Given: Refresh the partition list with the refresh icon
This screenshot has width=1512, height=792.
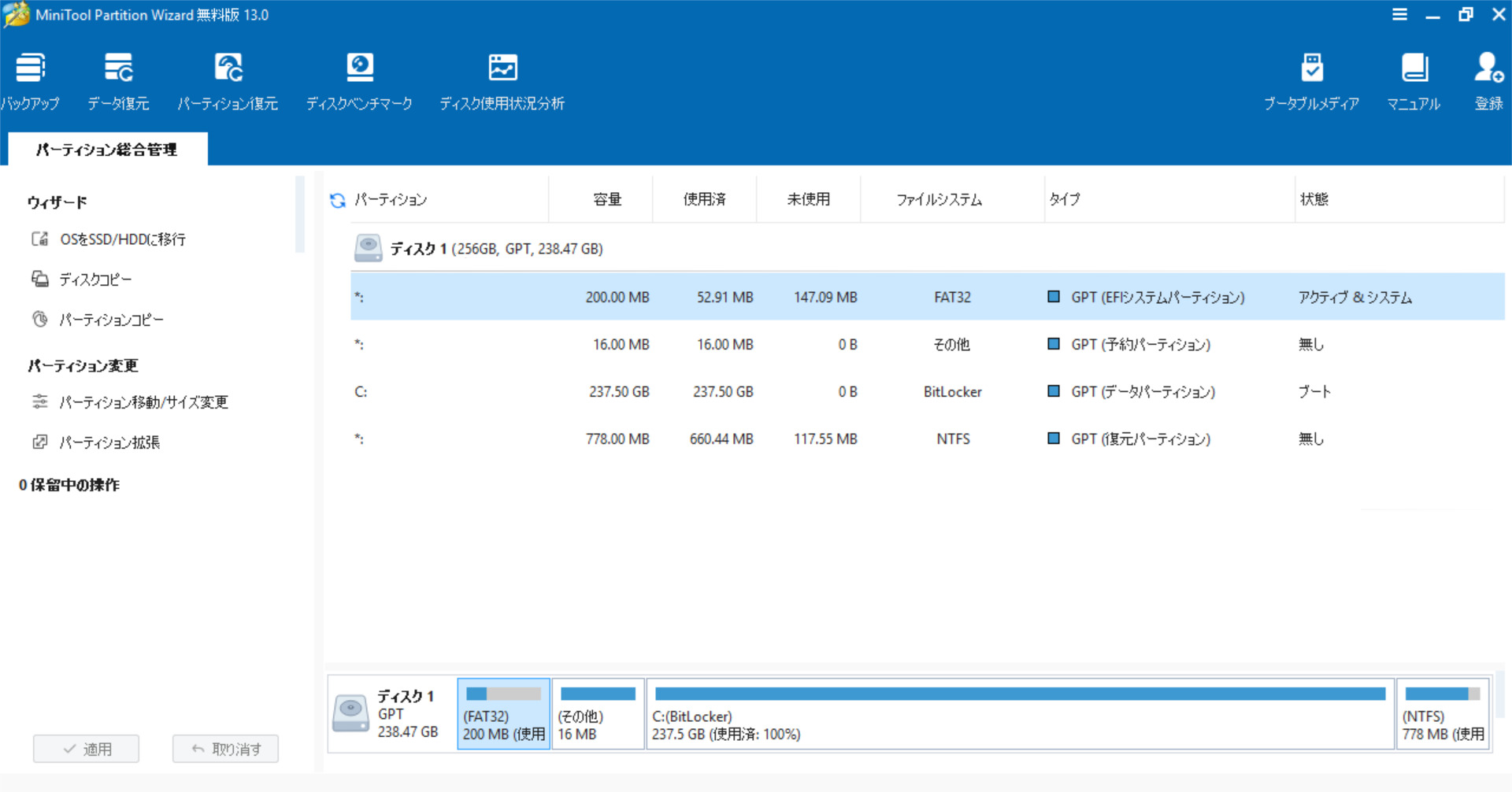Looking at the screenshot, I should [x=338, y=201].
